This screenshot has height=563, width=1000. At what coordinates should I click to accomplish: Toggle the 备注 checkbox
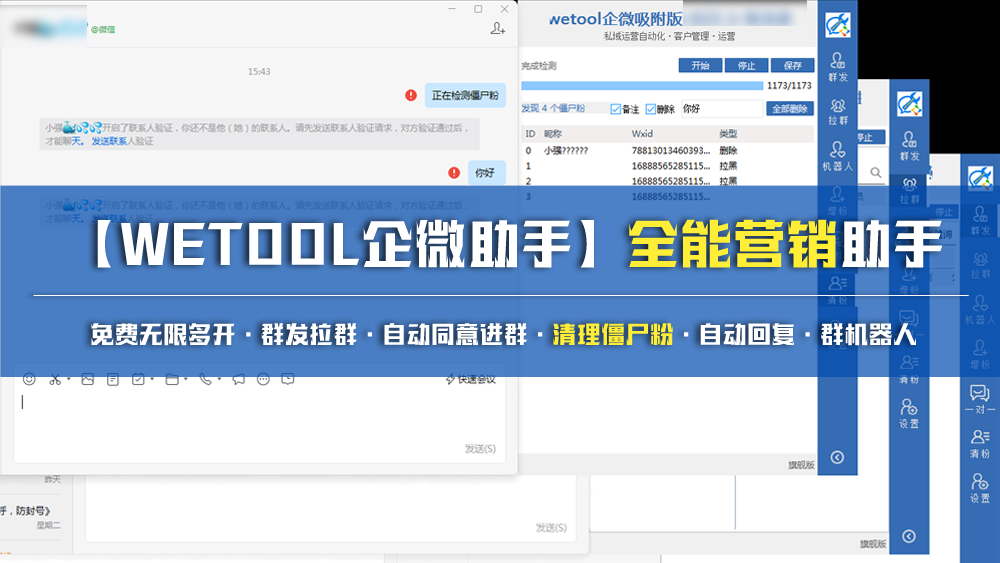616,109
